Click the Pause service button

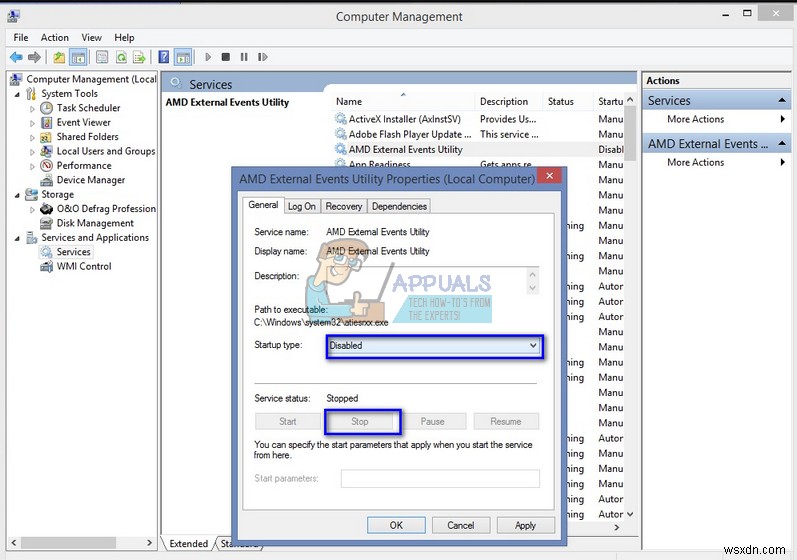433,421
